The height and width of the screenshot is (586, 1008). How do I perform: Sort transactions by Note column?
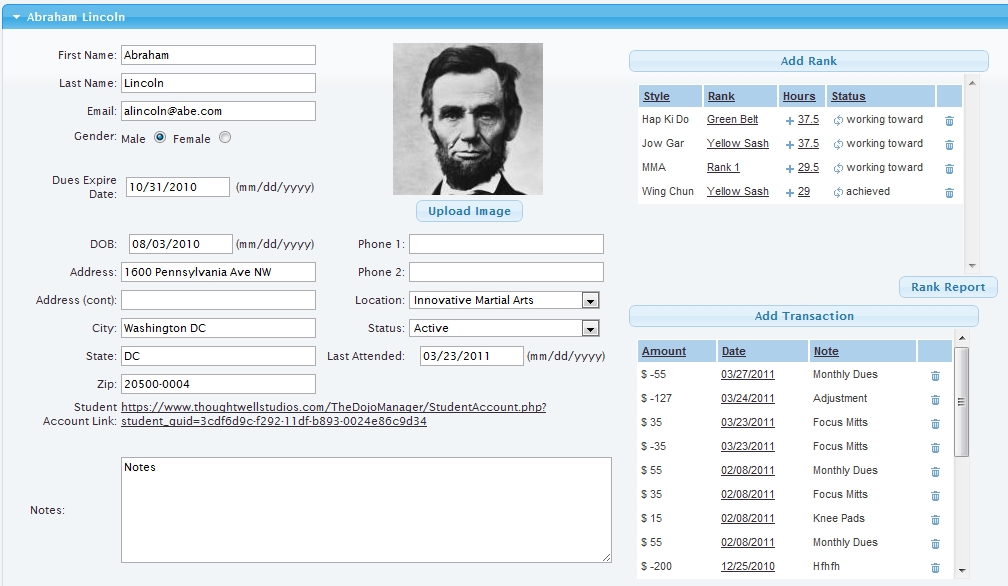point(826,351)
